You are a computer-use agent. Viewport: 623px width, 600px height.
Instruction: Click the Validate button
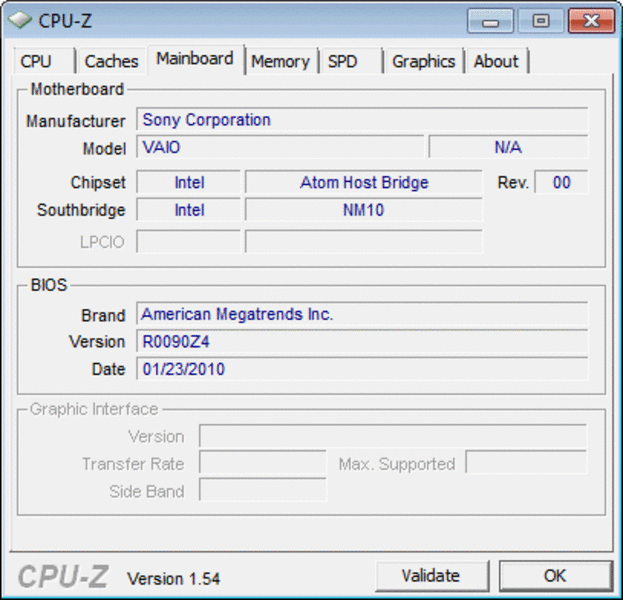pyautogui.click(x=432, y=575)
